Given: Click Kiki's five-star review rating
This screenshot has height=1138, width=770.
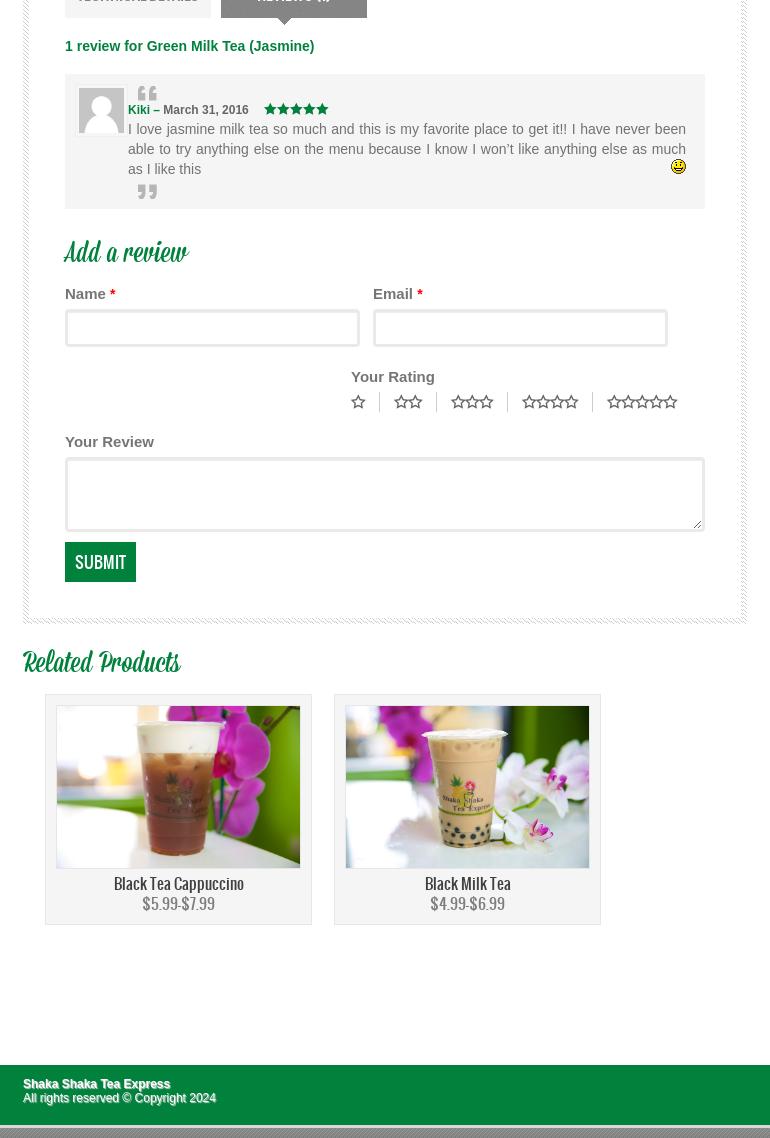Looking at the screenshot, I should (x=296, y=110).
